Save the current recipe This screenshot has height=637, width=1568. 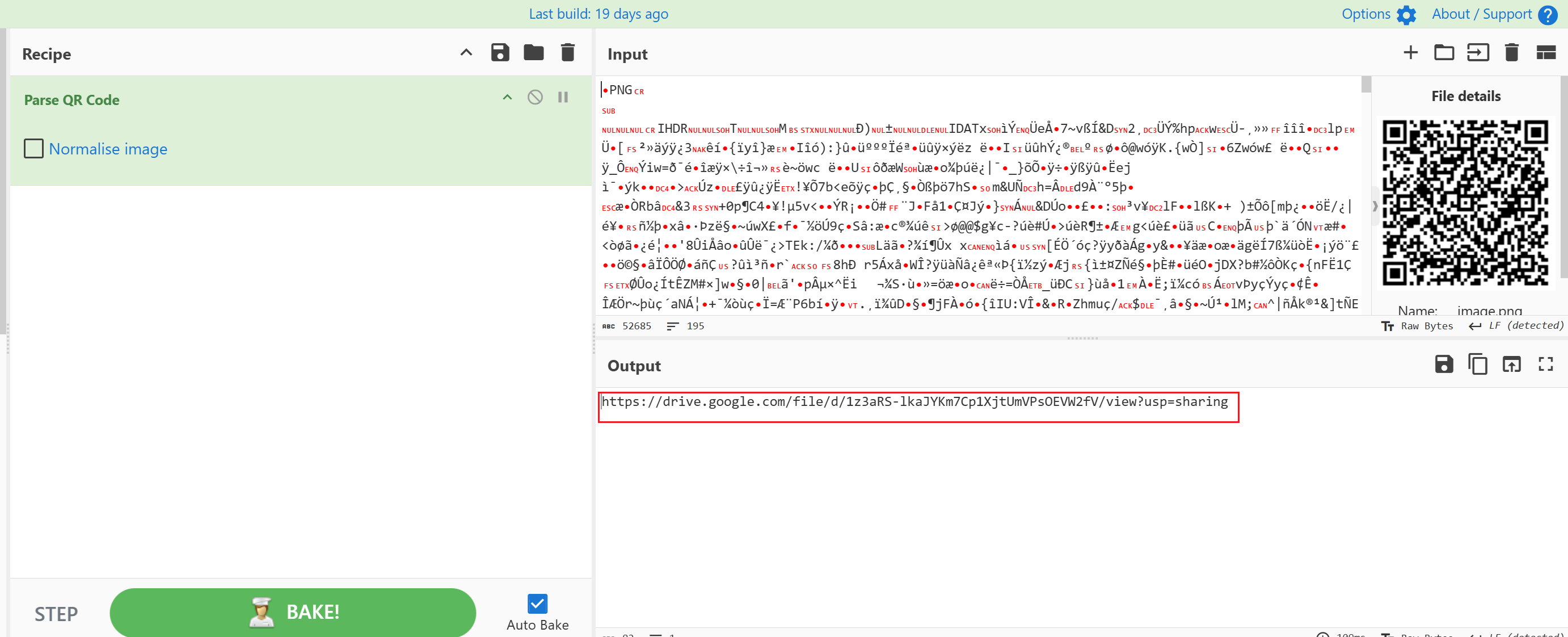(500, 53)
